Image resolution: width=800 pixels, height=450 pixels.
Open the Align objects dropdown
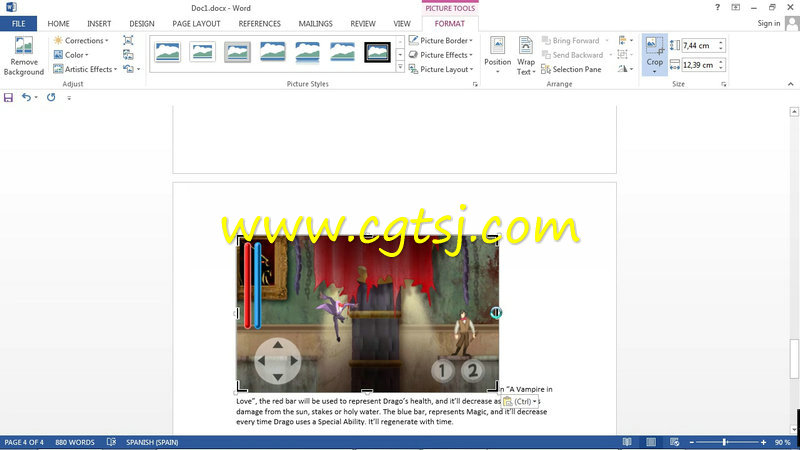click(626, 40)
